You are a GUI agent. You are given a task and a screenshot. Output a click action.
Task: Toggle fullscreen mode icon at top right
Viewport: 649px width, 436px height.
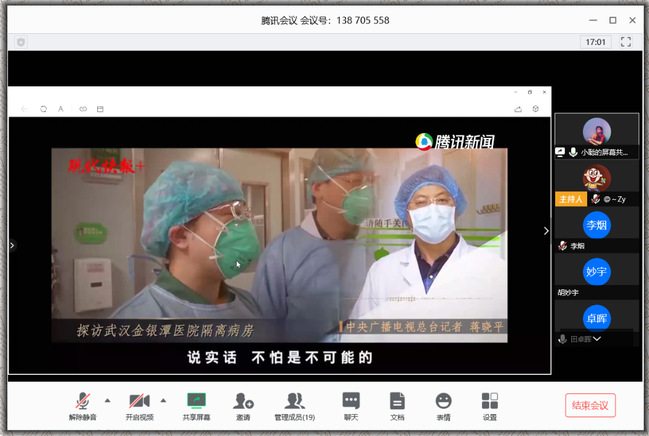[x=626, y=42]
